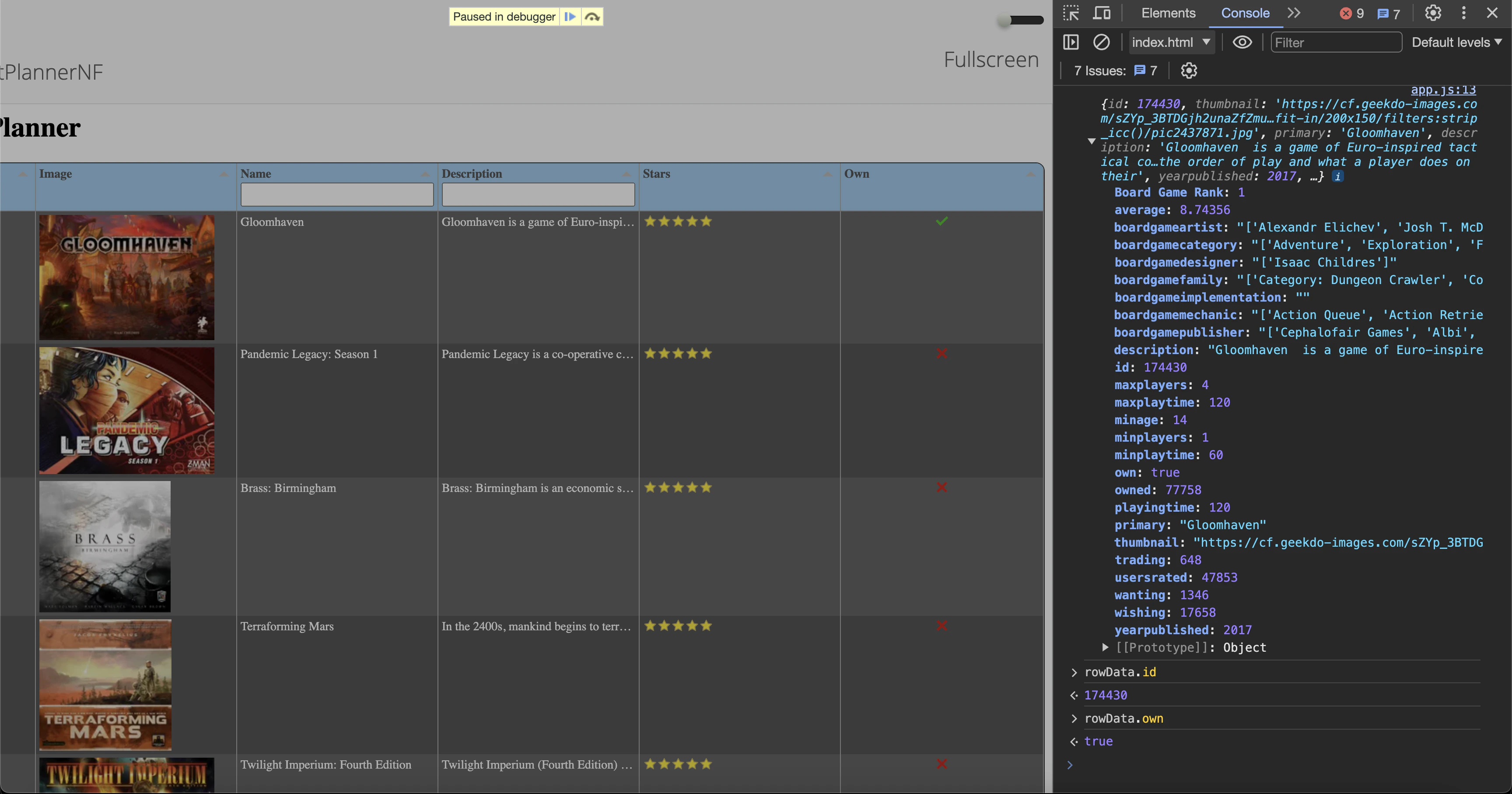
Task: Click the Brass Birmingham cover thumbnail
Action: (x=105, y=546)
